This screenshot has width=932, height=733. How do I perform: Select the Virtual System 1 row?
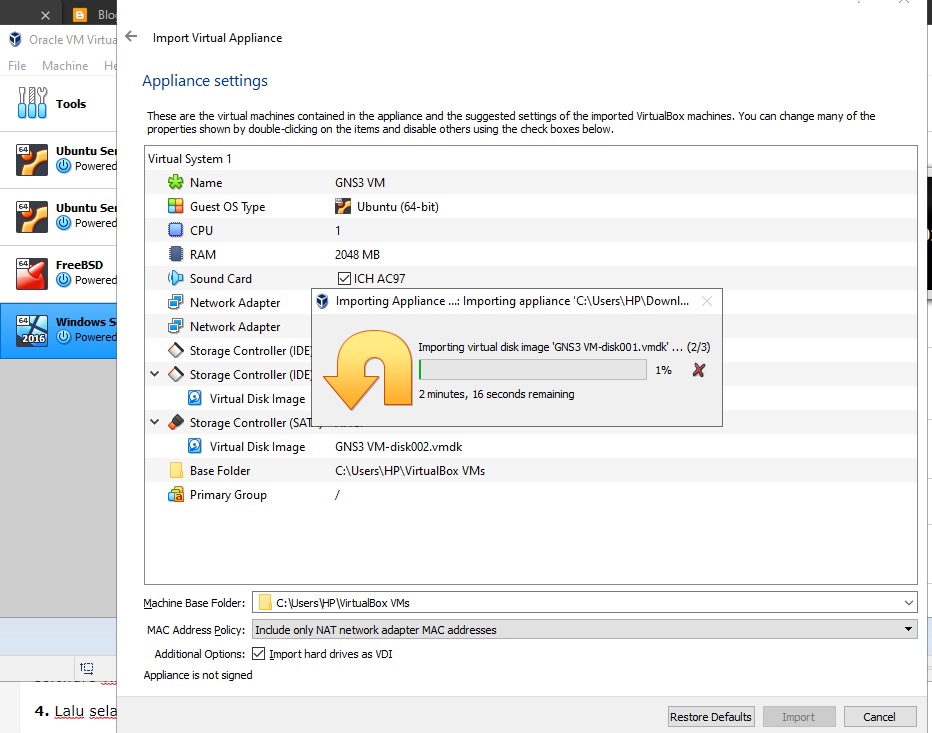click(530, 159)
